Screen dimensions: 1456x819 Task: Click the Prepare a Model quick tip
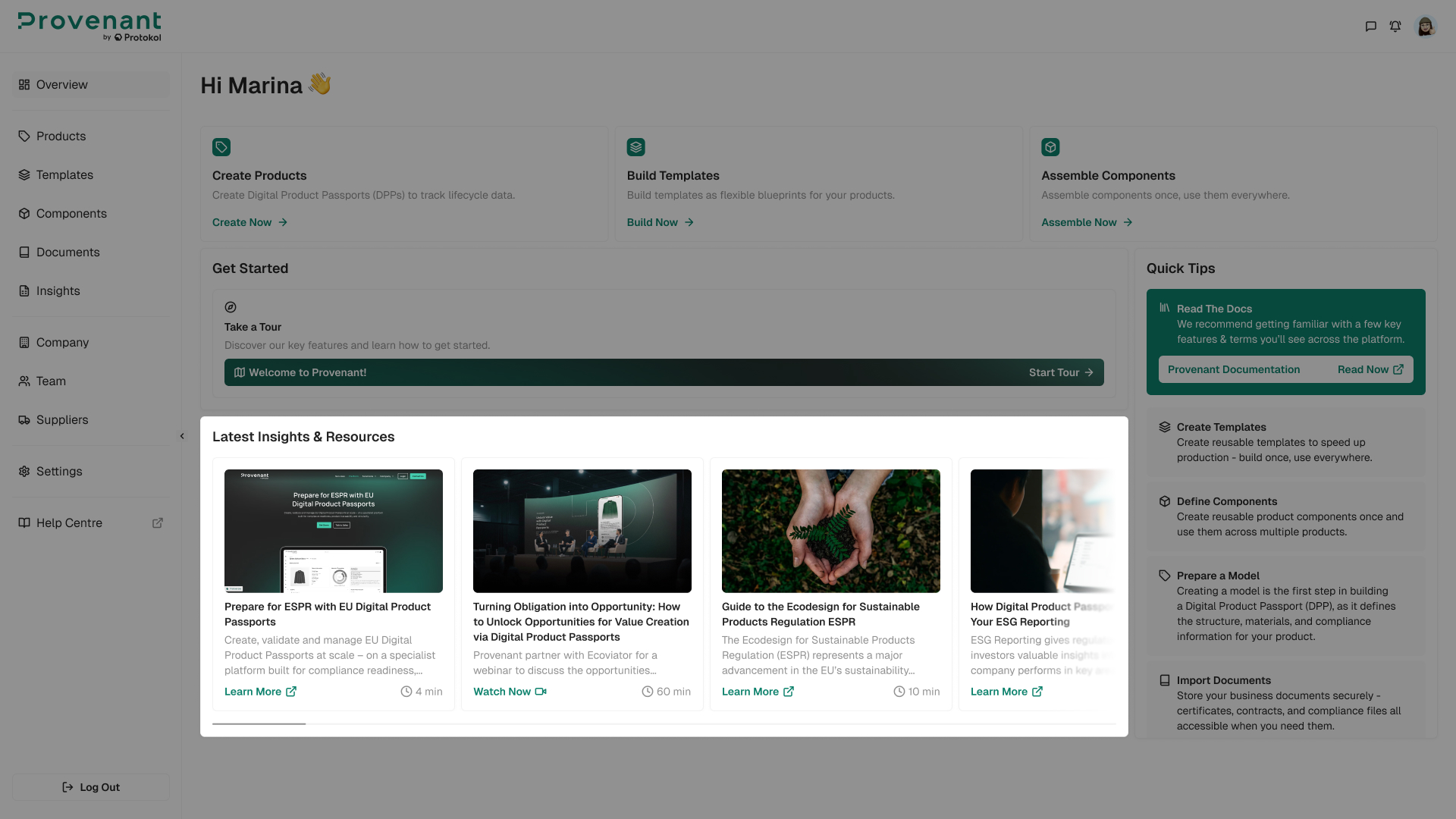1286,607
